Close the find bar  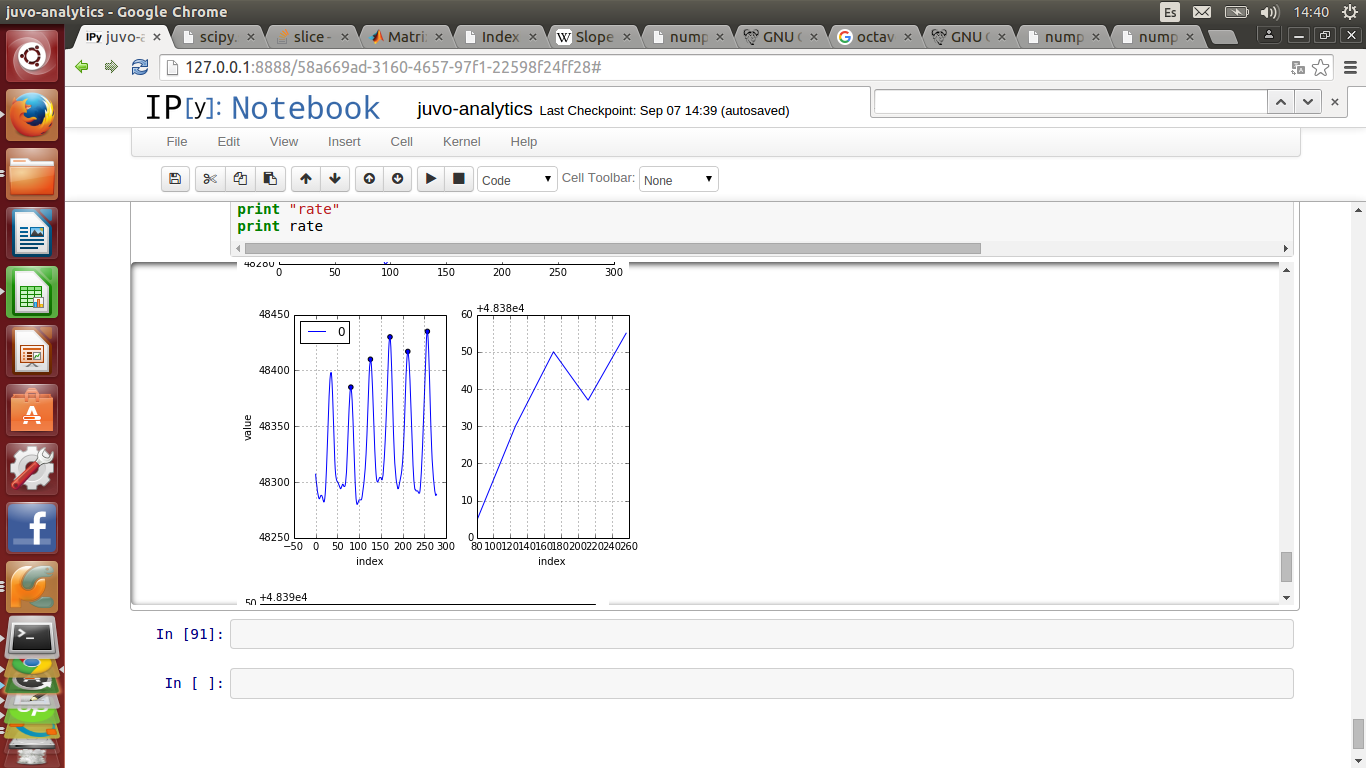1334,102
